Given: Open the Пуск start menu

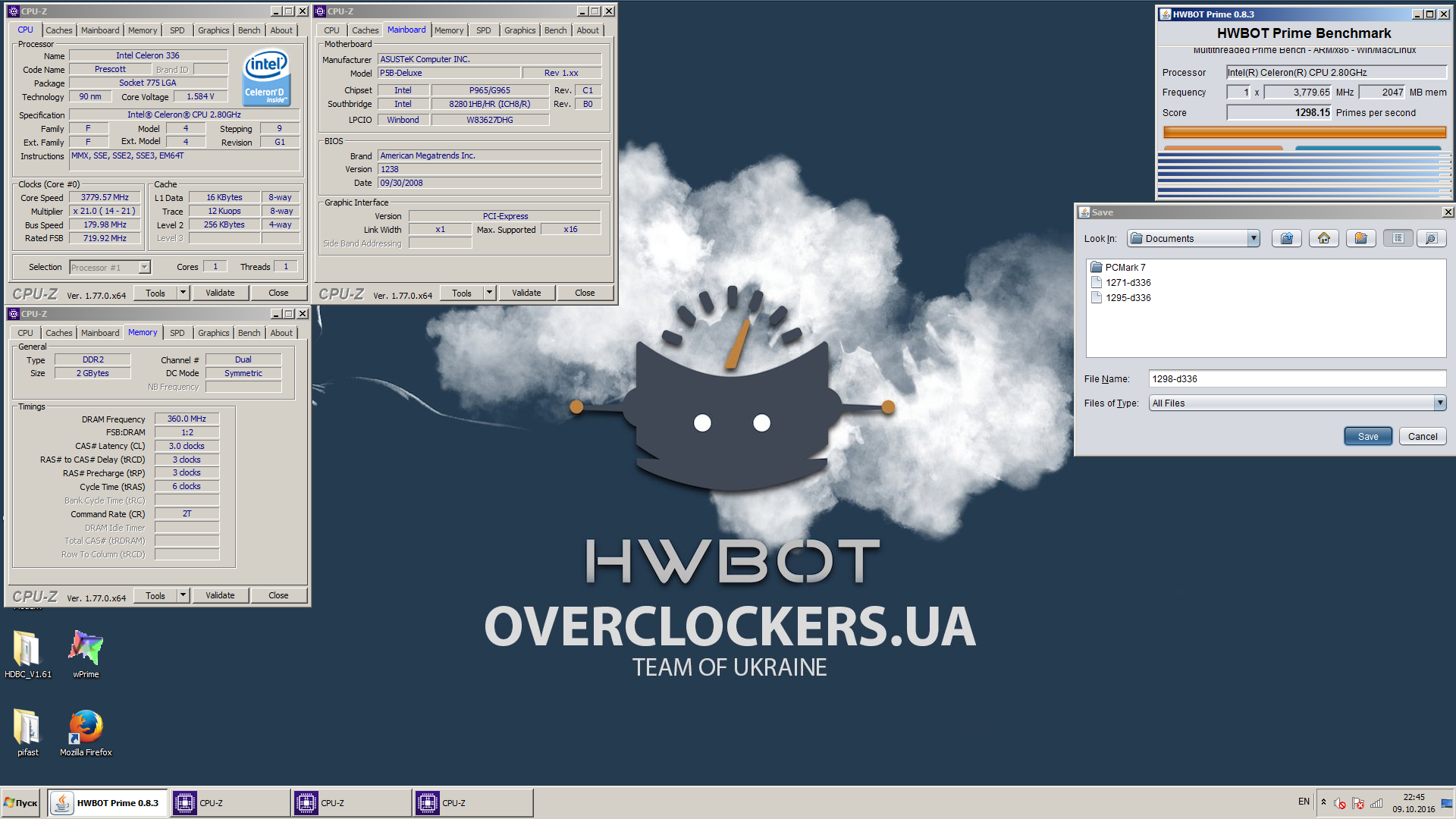Looking at the screenshot, I should click(20, 802).
